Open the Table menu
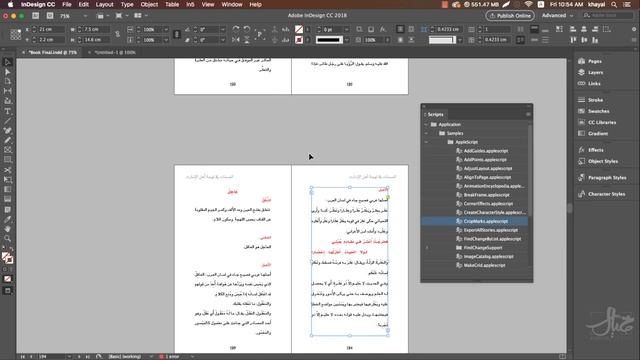 coord(172,4)
